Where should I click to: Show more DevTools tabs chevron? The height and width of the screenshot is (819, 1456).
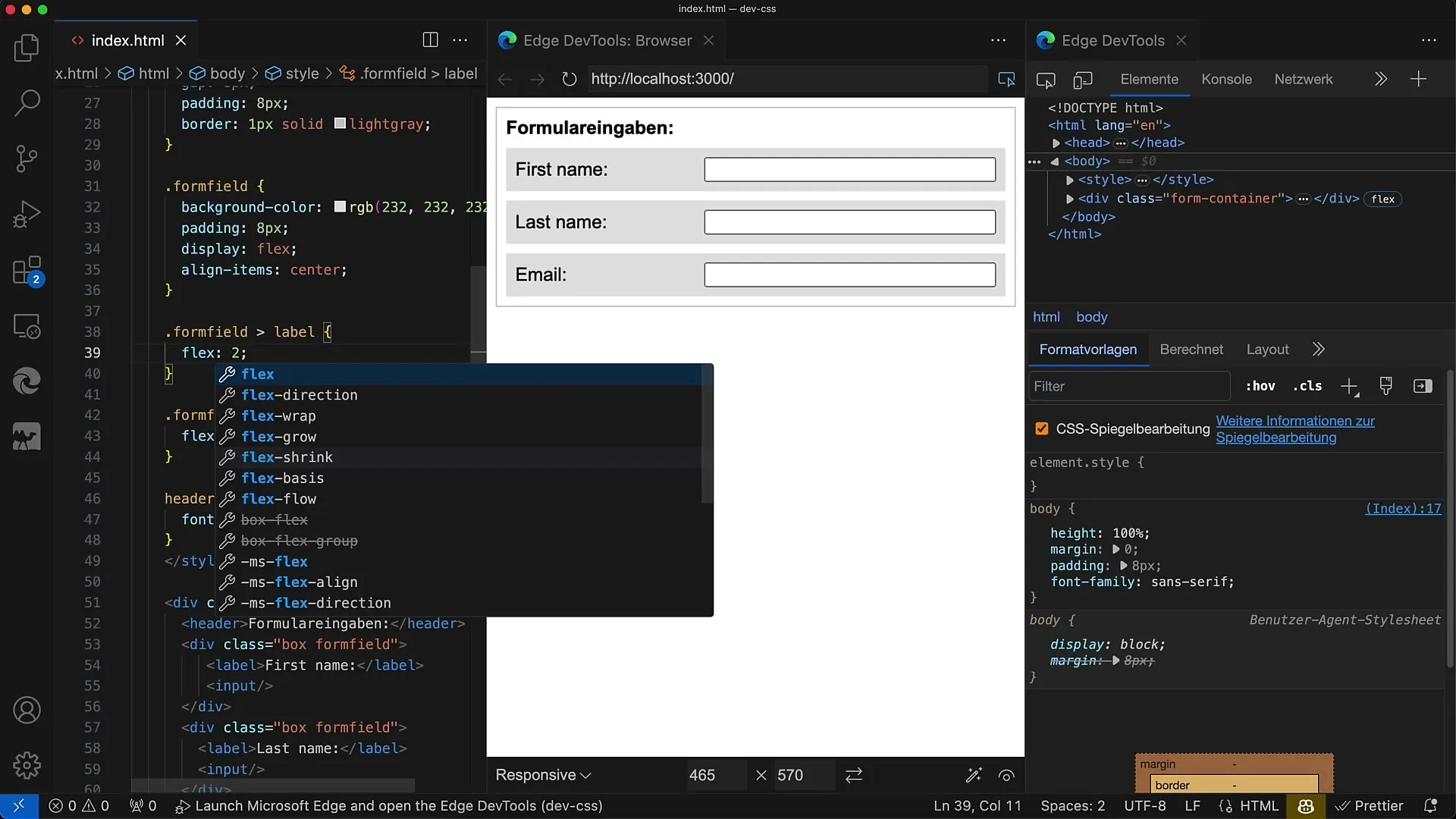[1381, 79]
